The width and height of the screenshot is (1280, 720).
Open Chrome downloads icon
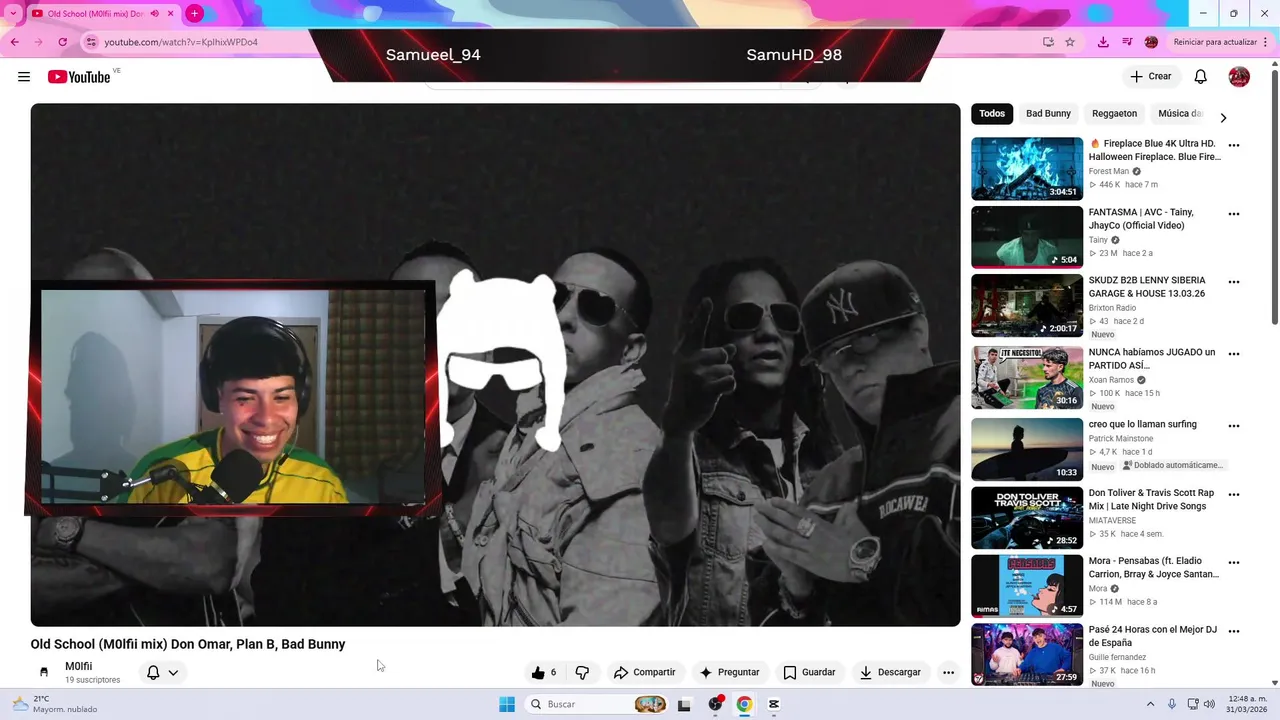(1103, 42)
